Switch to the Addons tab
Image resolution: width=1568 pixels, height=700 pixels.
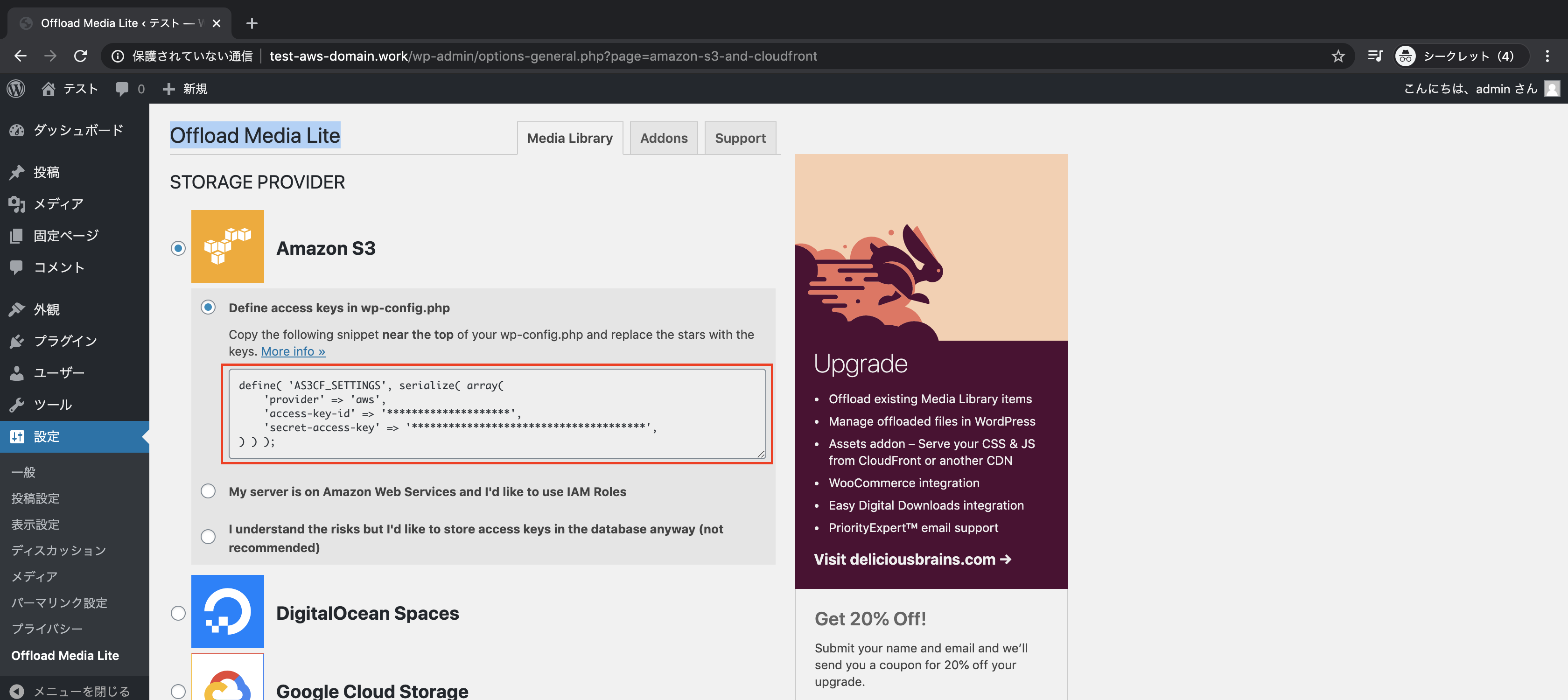[x=664, y=138]
